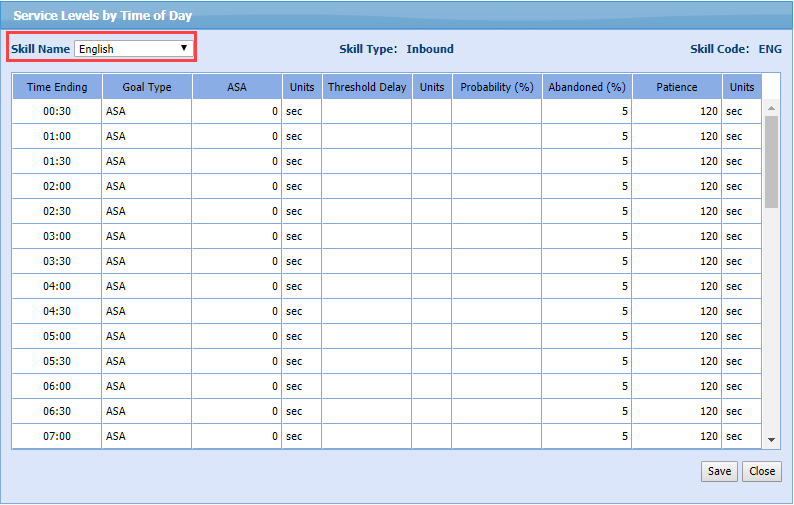Select the ASA value in 00:30 row
Viewport: 794px width, 505px height.
[236, 111]
